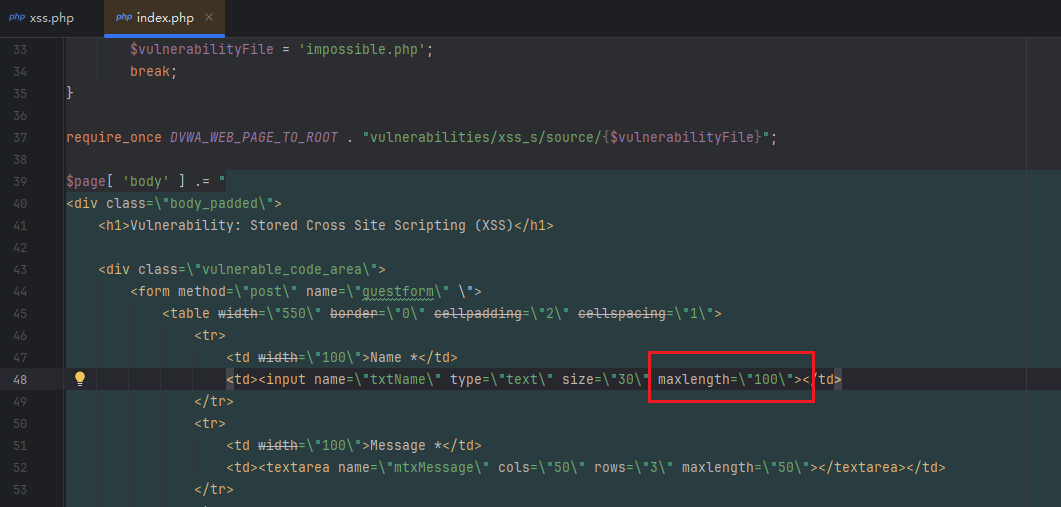Click the strikethrough cellpadding attribute
Screen dimensions: 1061x507
(x=478, y=313)
